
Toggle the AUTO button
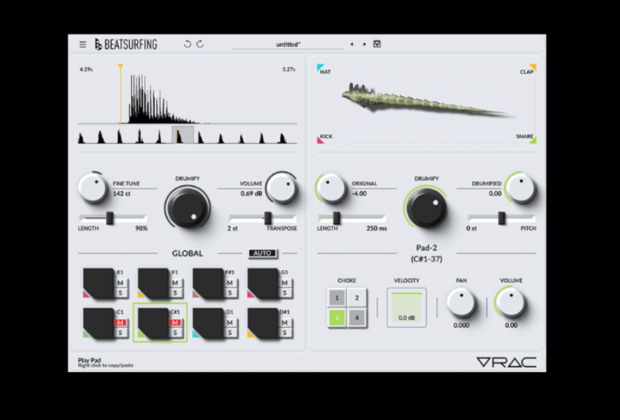coord(263,253)
